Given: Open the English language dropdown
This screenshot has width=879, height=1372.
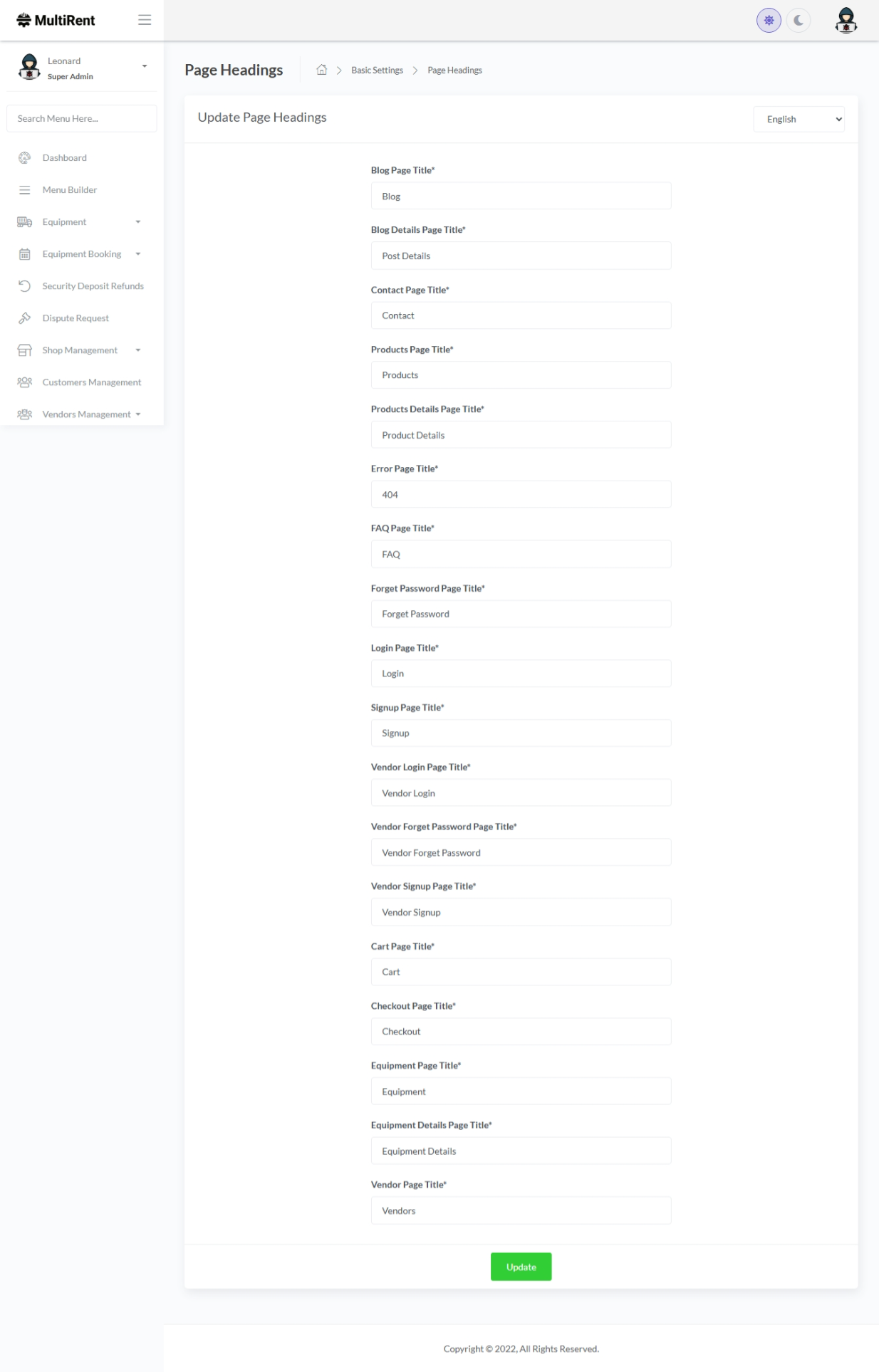Looking at the screenshot, I should [799, 120].
